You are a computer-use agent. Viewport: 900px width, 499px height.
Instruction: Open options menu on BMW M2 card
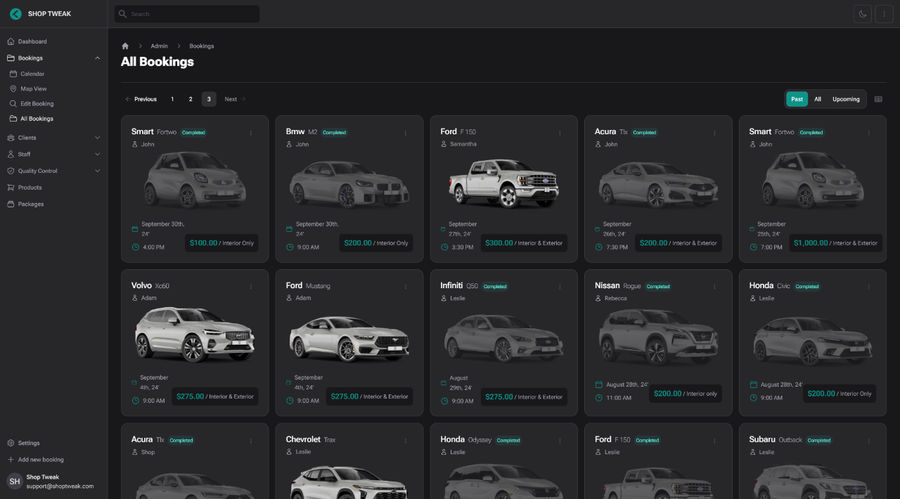(405, 132)
